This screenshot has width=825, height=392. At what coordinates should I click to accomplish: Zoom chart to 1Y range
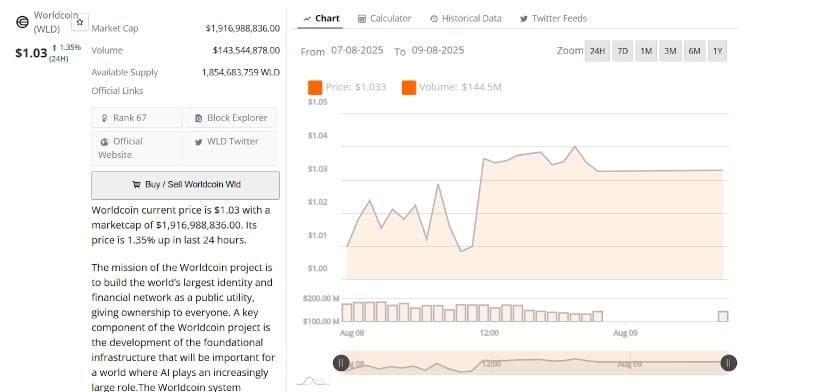click(718, 51)
